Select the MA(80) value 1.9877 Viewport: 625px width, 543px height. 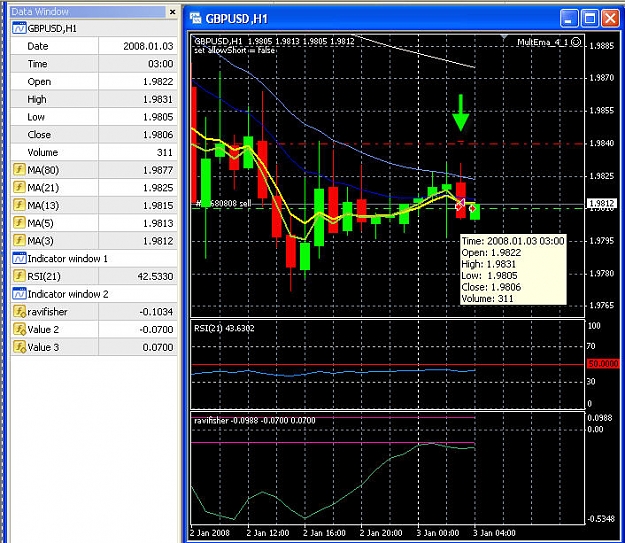point(158,170)
